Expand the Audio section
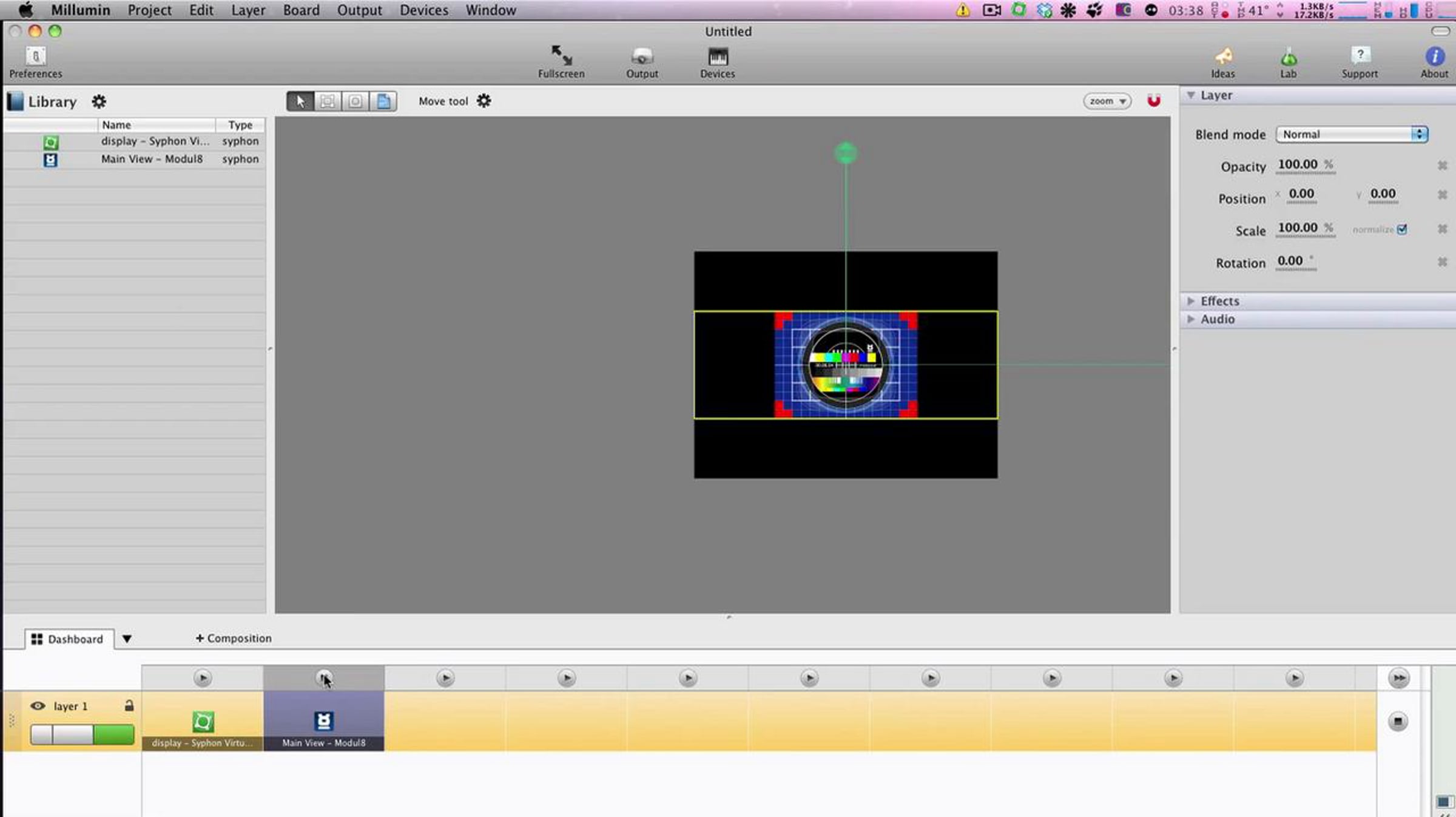The height and width of the screenshot is (817, 1456). pos(1191,319)
